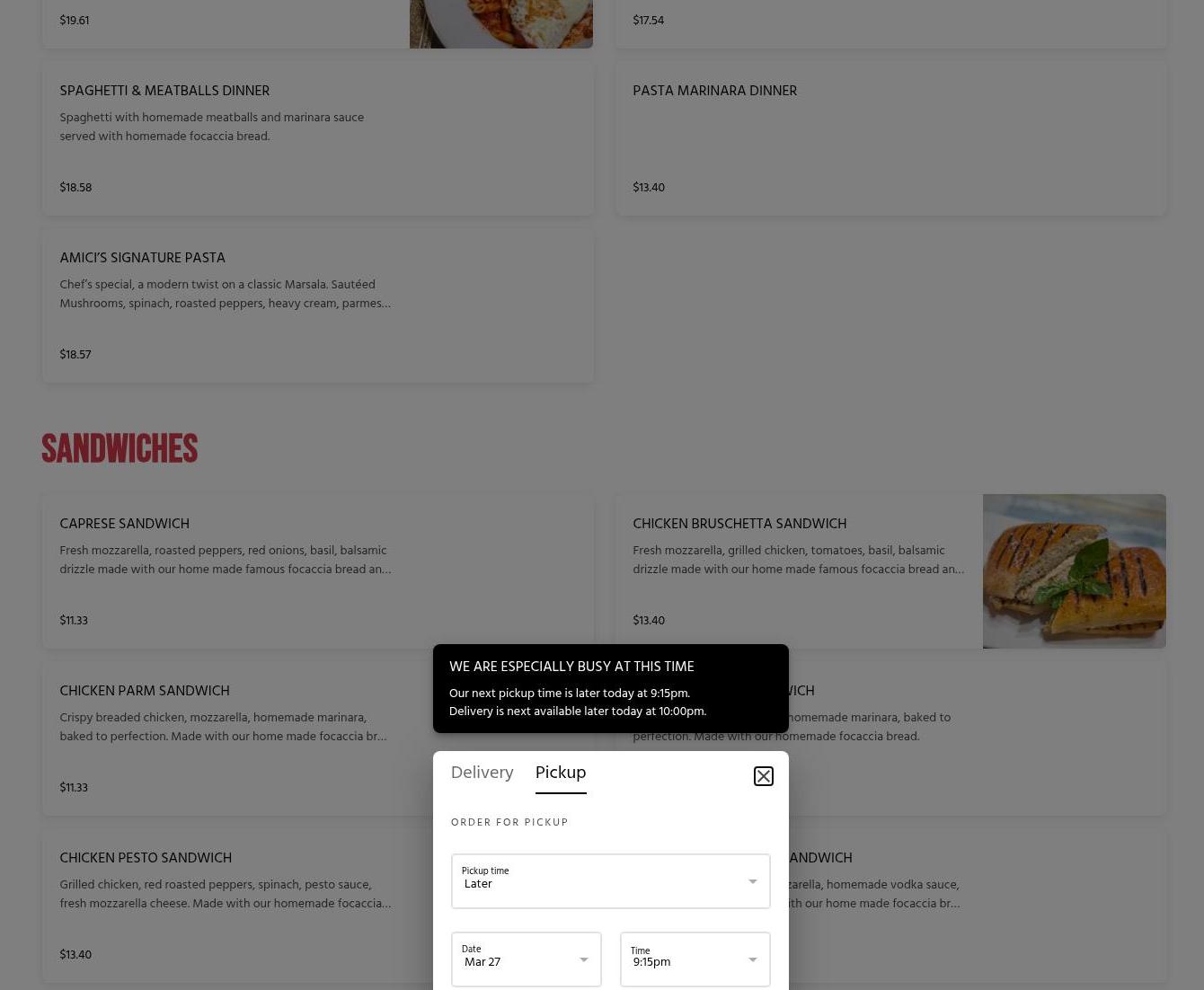Open Amici's Signature Pasta item

pyautogui.click(x=317, y=305)
